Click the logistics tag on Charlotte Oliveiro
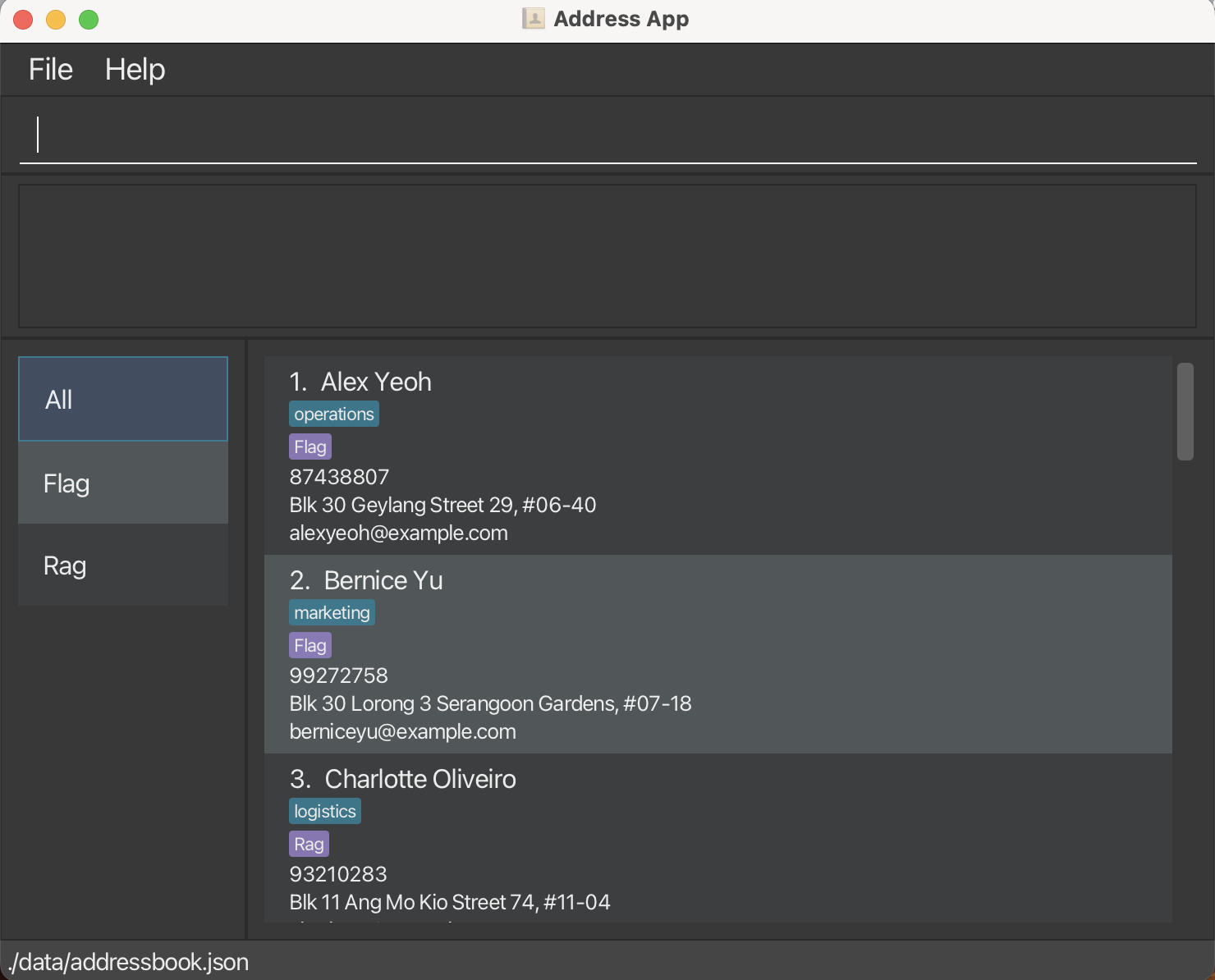The height and width of the screenshot is (980, 1215). tap(325, 812)
